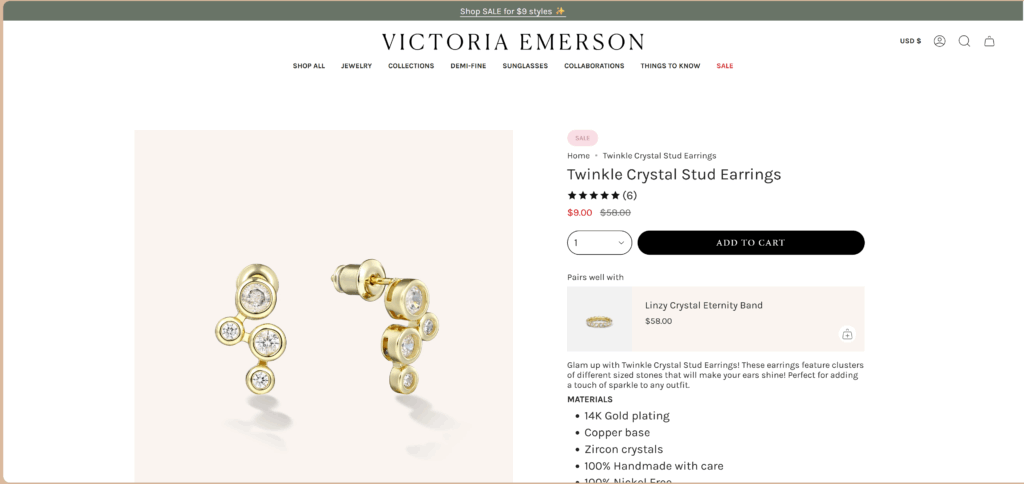Open the SHOP ALL menu
The image size is (1024, 484).
(308, 66)
